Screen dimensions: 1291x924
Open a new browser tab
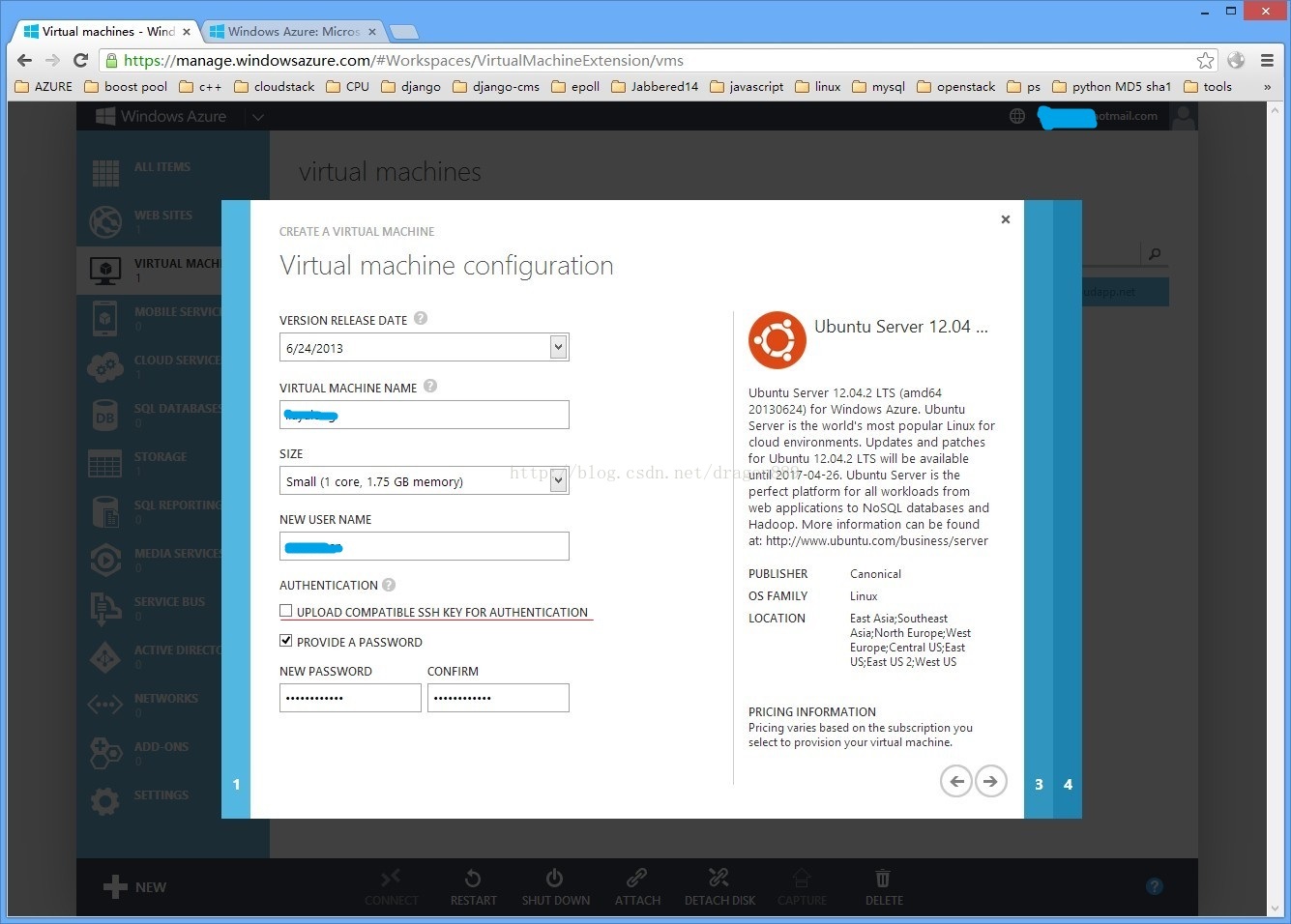[x=404, y=32]
